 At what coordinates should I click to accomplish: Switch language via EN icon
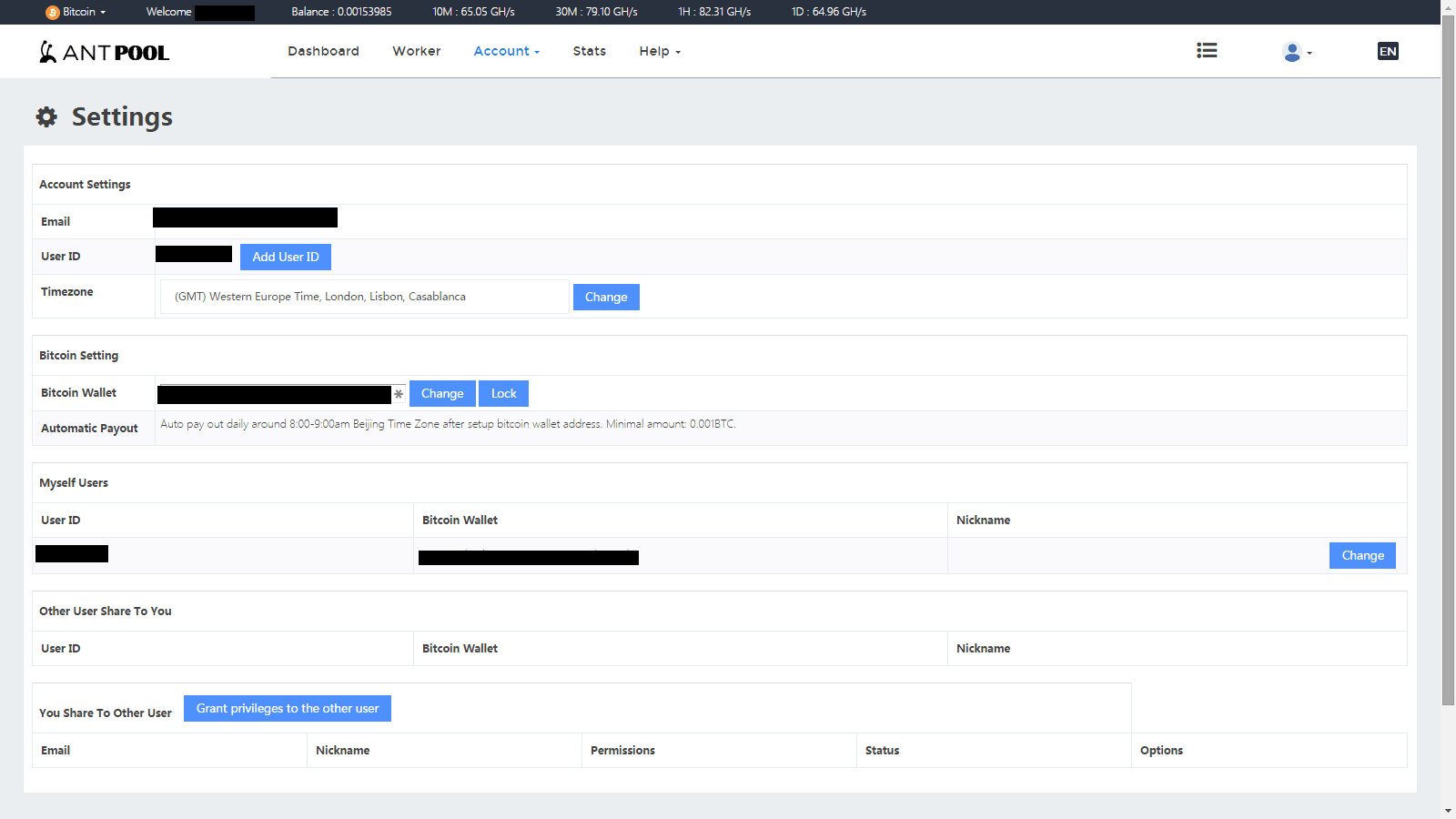[1388, 51]
